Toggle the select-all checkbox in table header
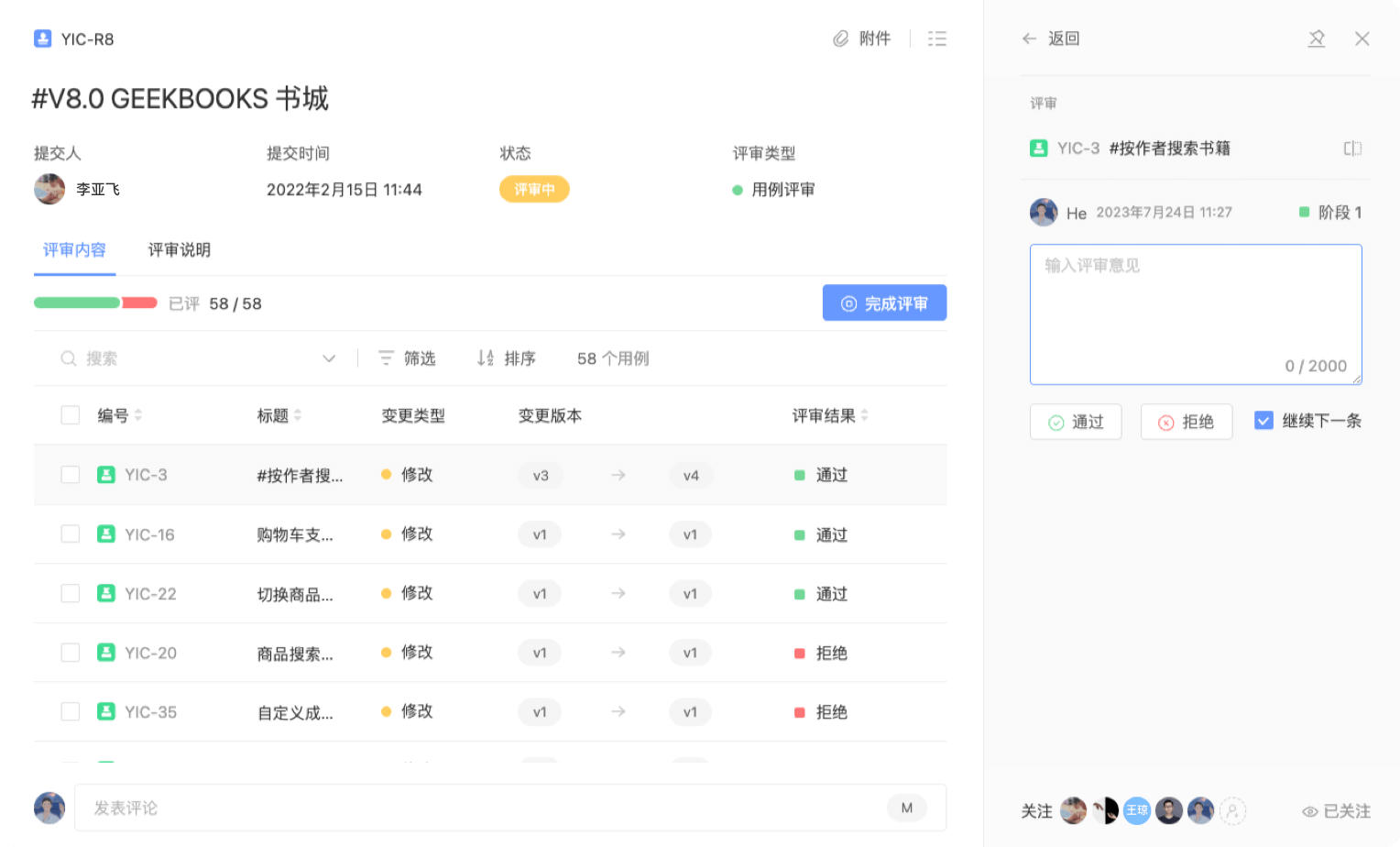This screenshot has height=847, width=1400. click(71, 415)
